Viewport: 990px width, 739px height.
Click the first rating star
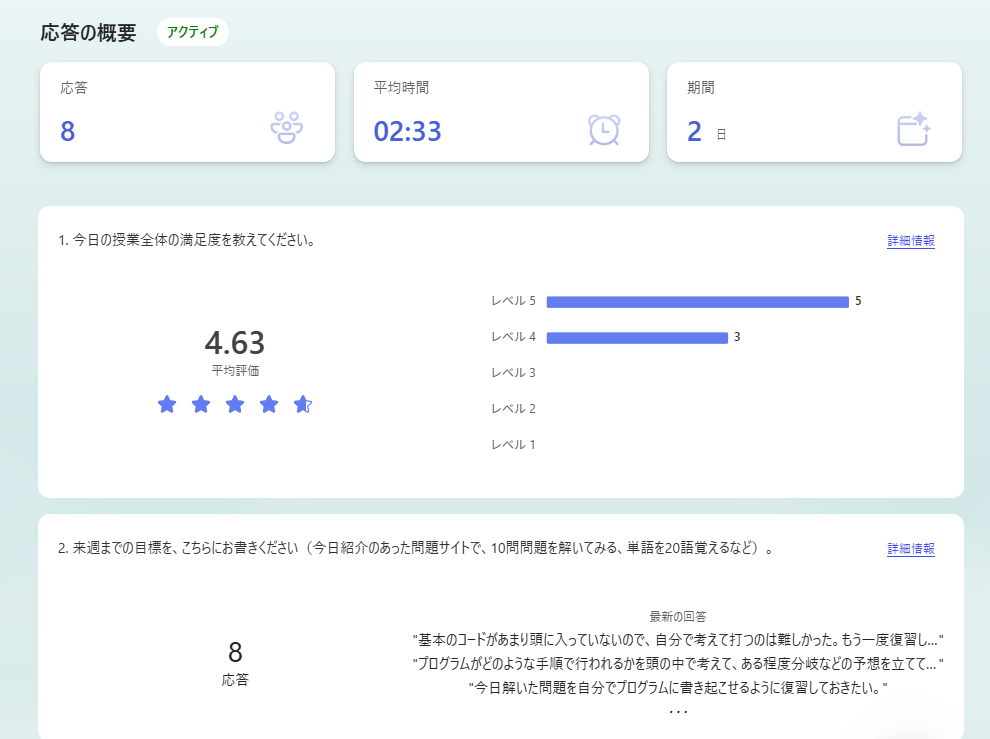[x=167, y=404]
